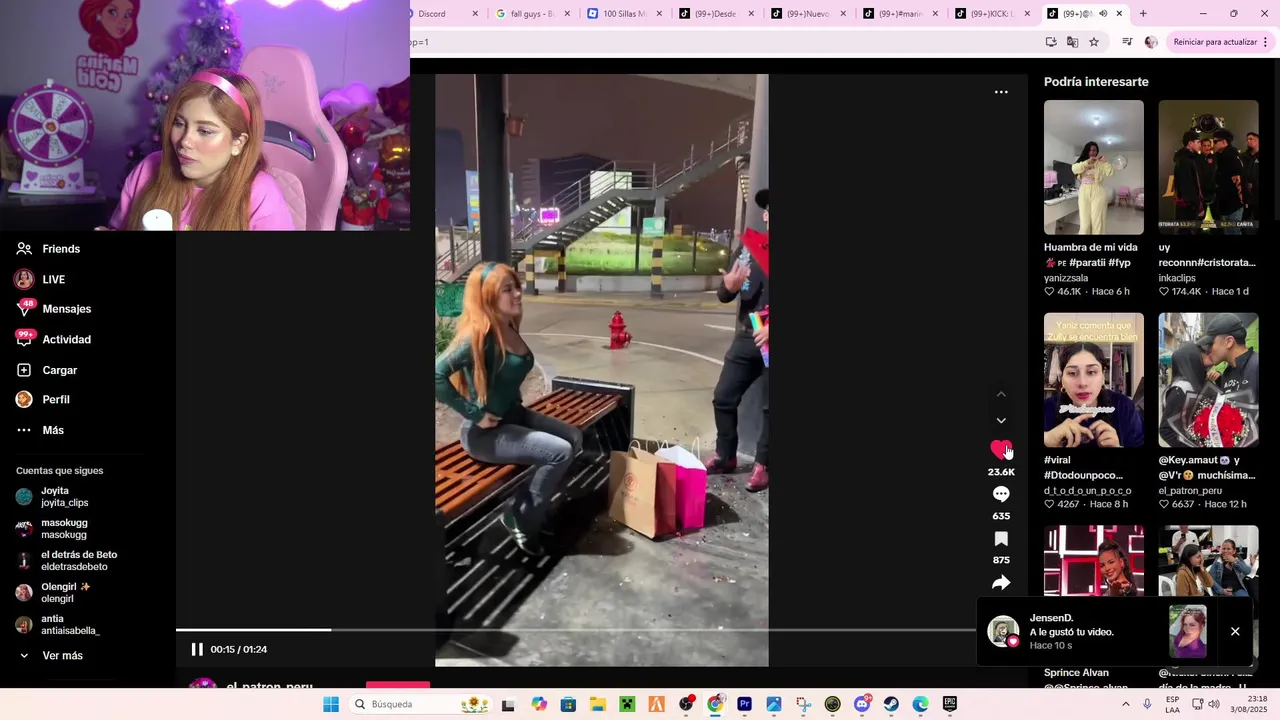The height and width of the screenshot is (720, 1280).
Task: Open Chrome profile avatar
Action: click(1151, 42)
